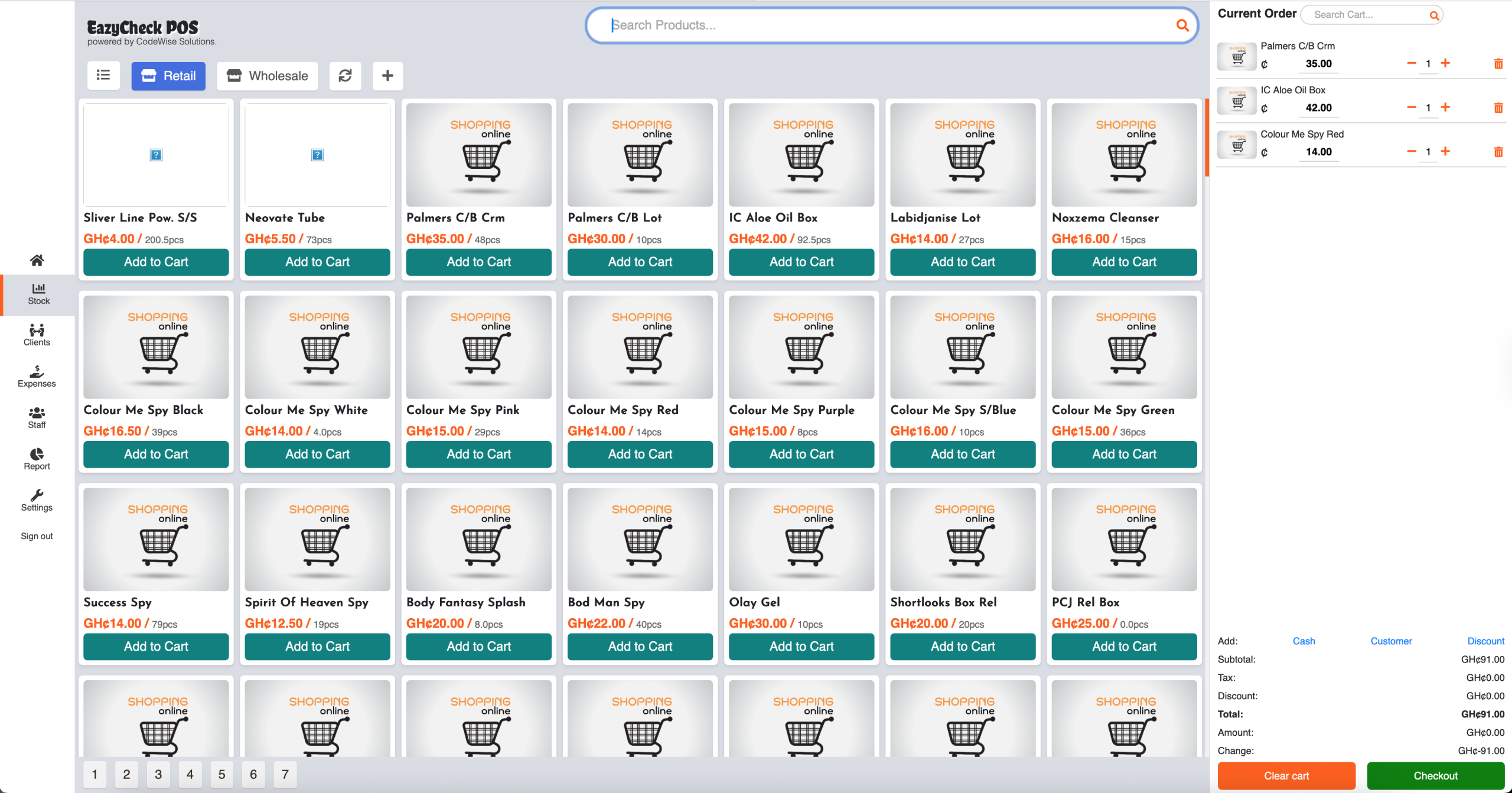Add Olay Gel to cart
Viewport: 1512px width, 793px height.
(x=801, y=647)
